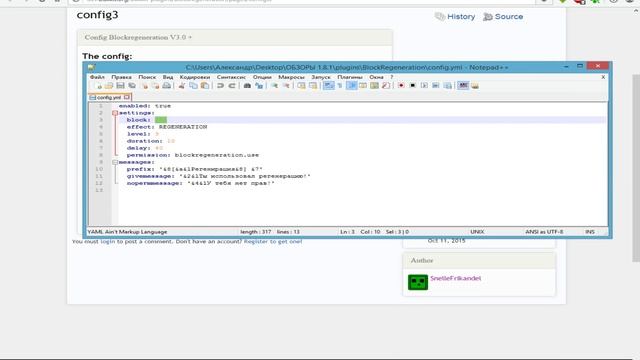Click the Start Recording macro red dot
The height and width of the screenshot is (360, 640).
[401, 86]
